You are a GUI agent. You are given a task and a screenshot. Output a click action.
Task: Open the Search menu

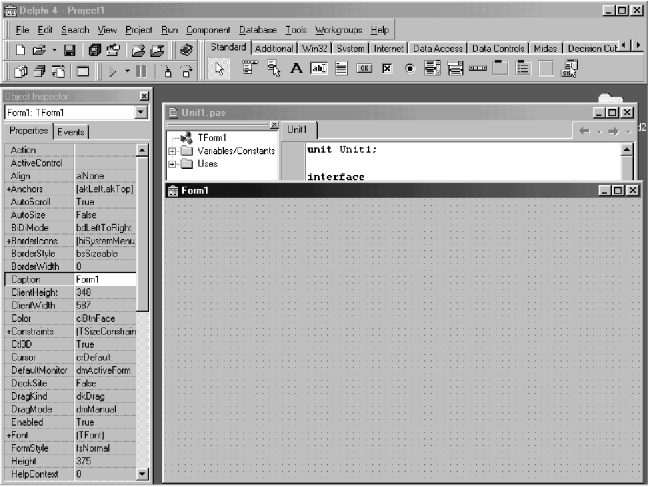[75, 30]
